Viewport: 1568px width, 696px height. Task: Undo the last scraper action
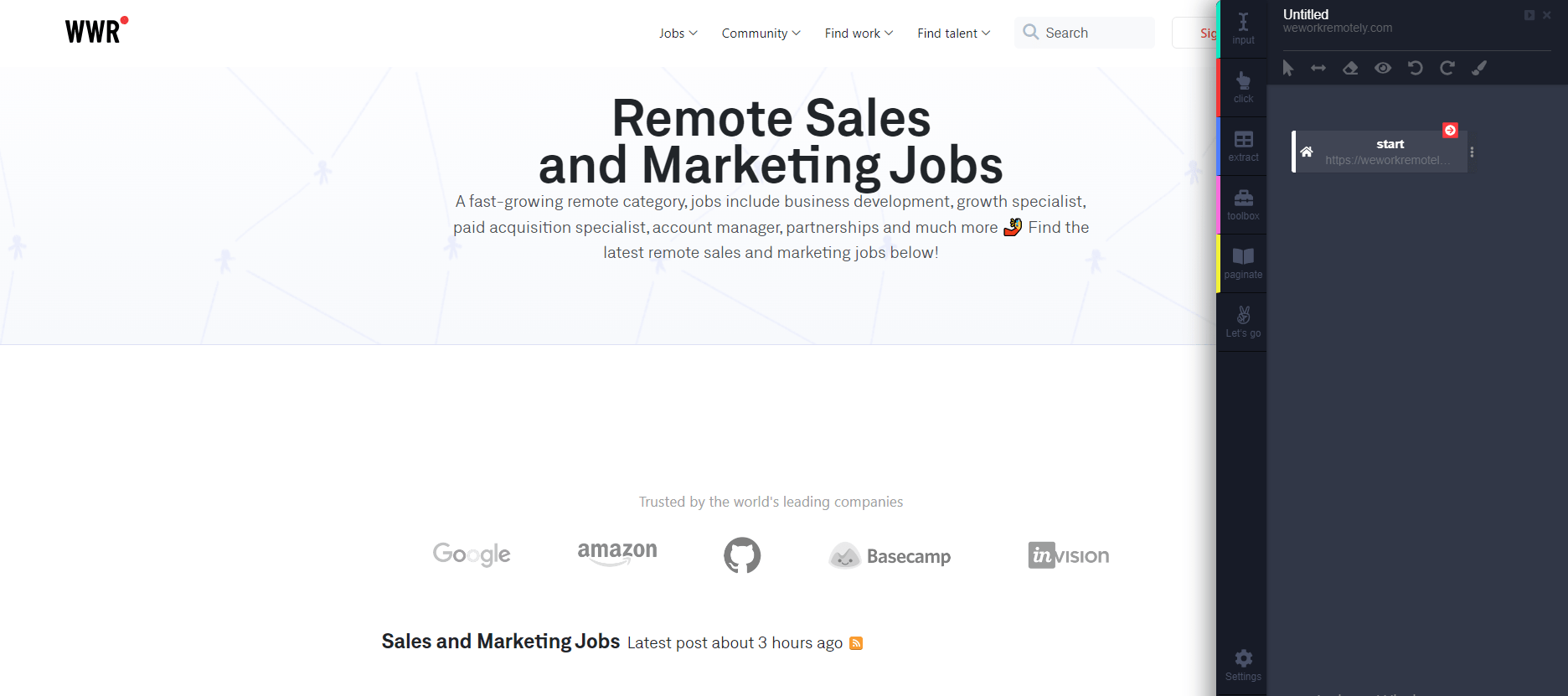(x=1415, y=68)
